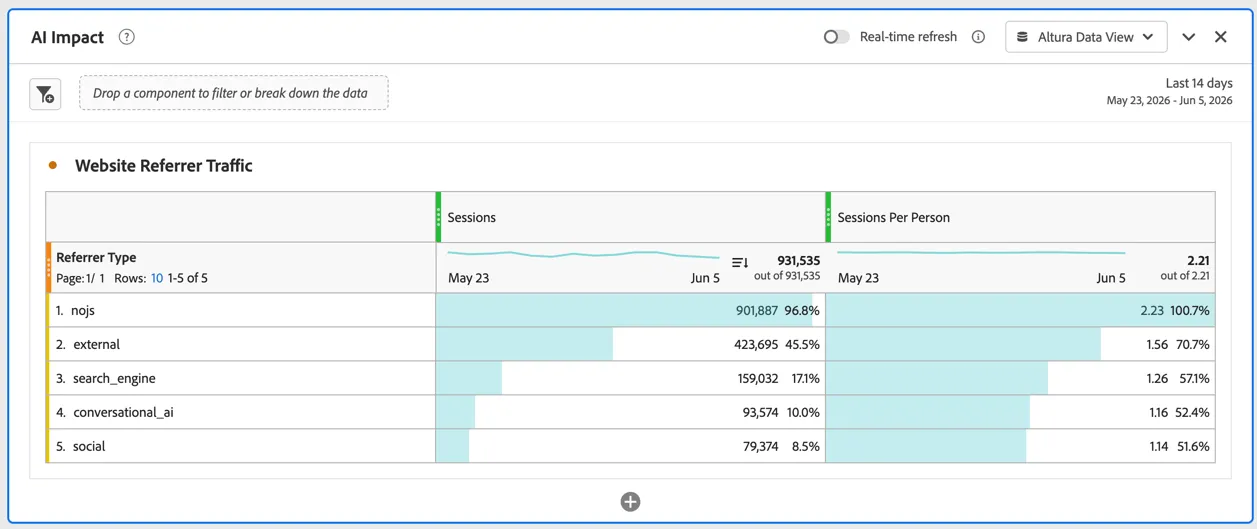This screenshot has width=1257, height=529.
Task: Open the Altura Data View dropdown
Action: pos(1086,37)
